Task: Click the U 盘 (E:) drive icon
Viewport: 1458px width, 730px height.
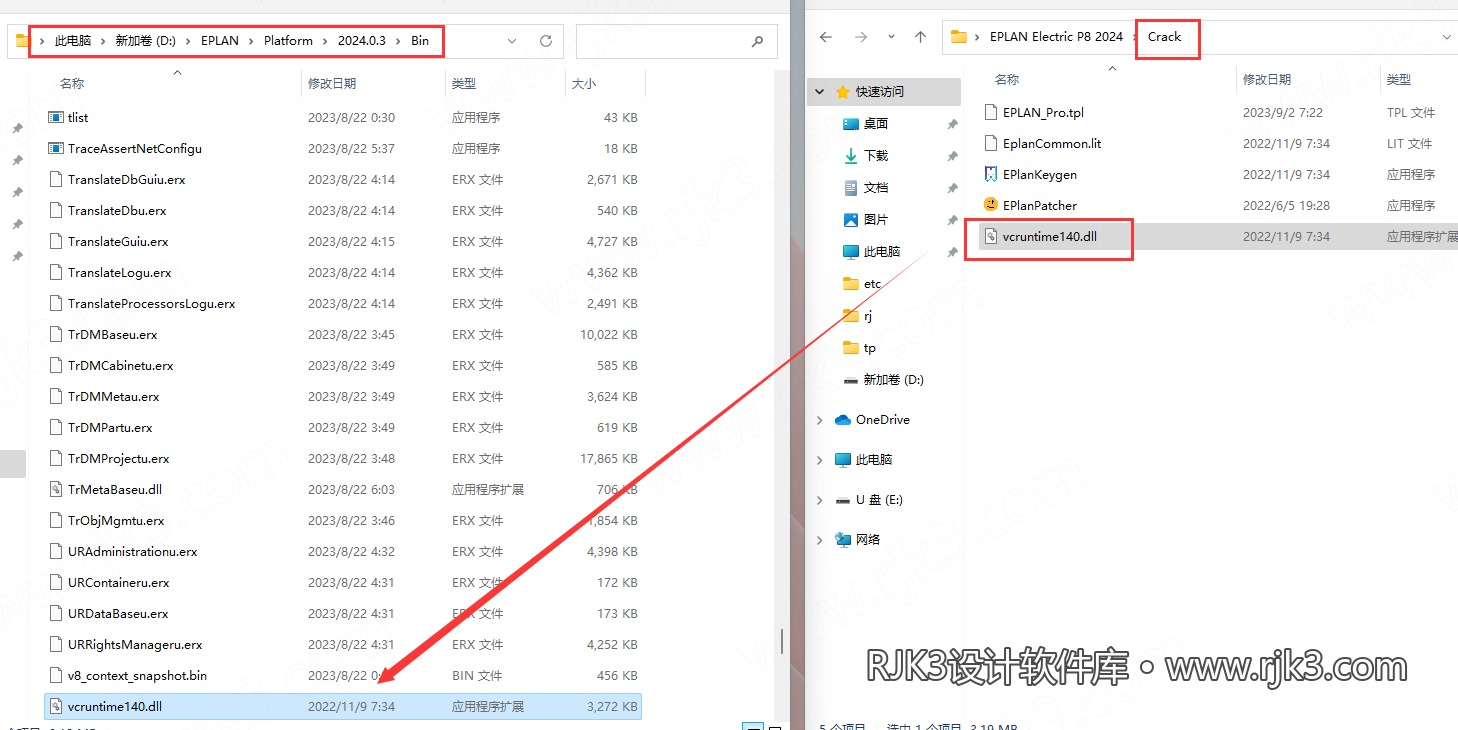Action: point(841,499)
